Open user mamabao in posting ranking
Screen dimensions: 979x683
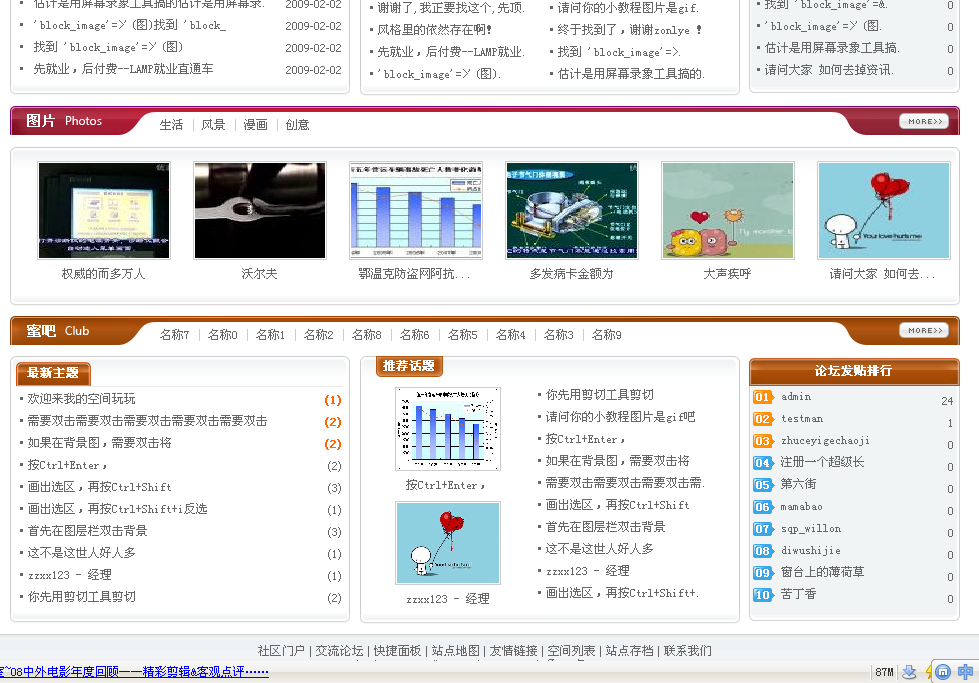pos(802,507)
